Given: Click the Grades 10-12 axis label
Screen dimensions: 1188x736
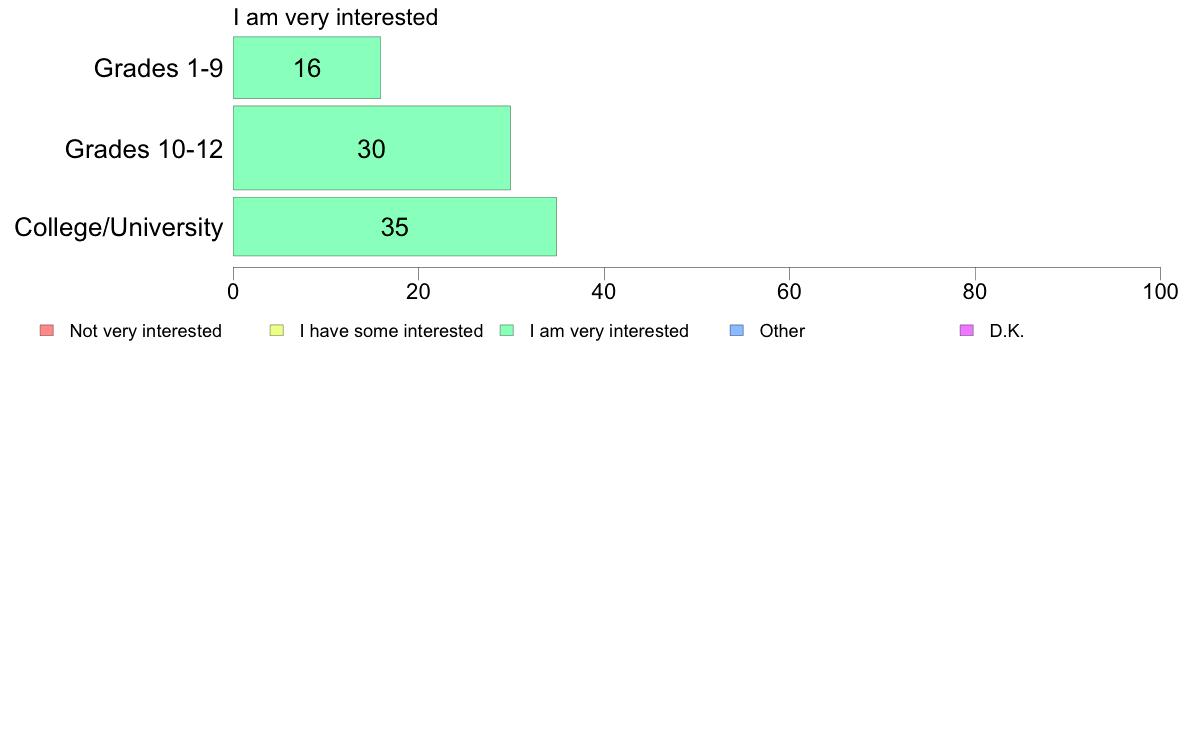Looking at the screenshot, I should point(144,149).
